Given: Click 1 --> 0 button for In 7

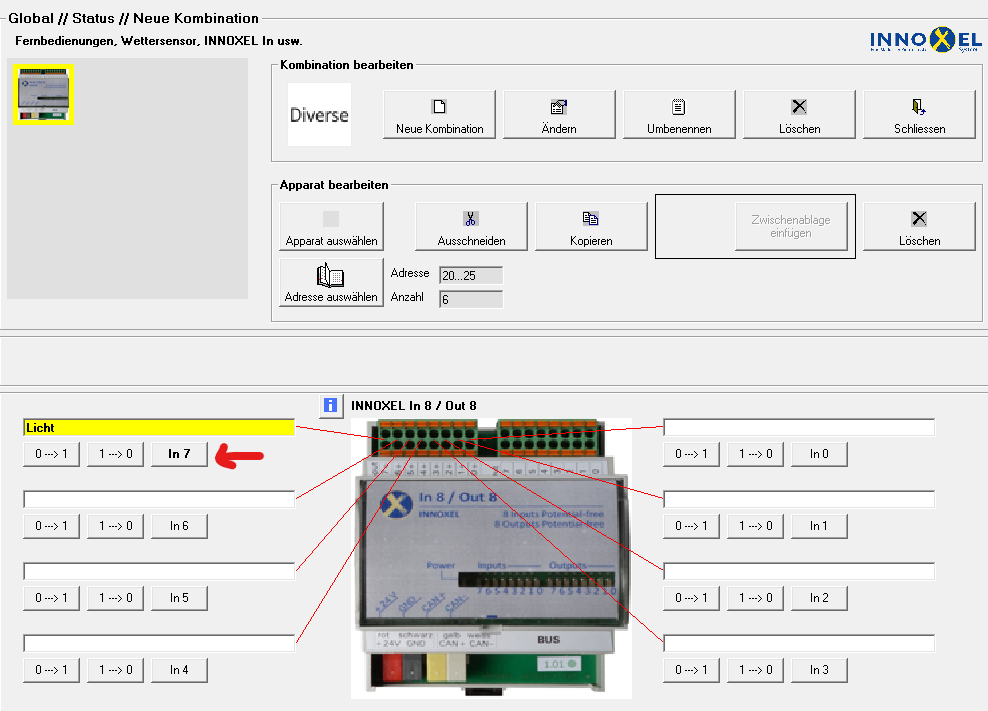Looking at the screenshot, I should pyautogui.click(x=115, y=454).
